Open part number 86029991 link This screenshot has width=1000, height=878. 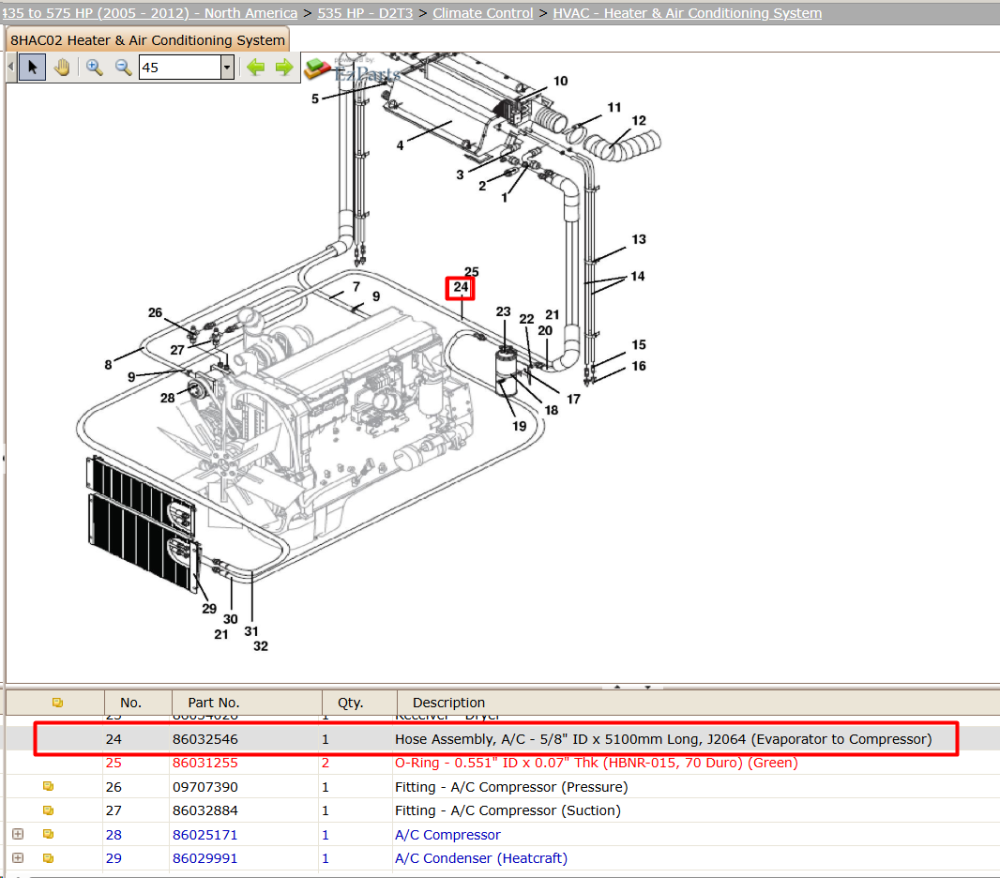(205, 858)
